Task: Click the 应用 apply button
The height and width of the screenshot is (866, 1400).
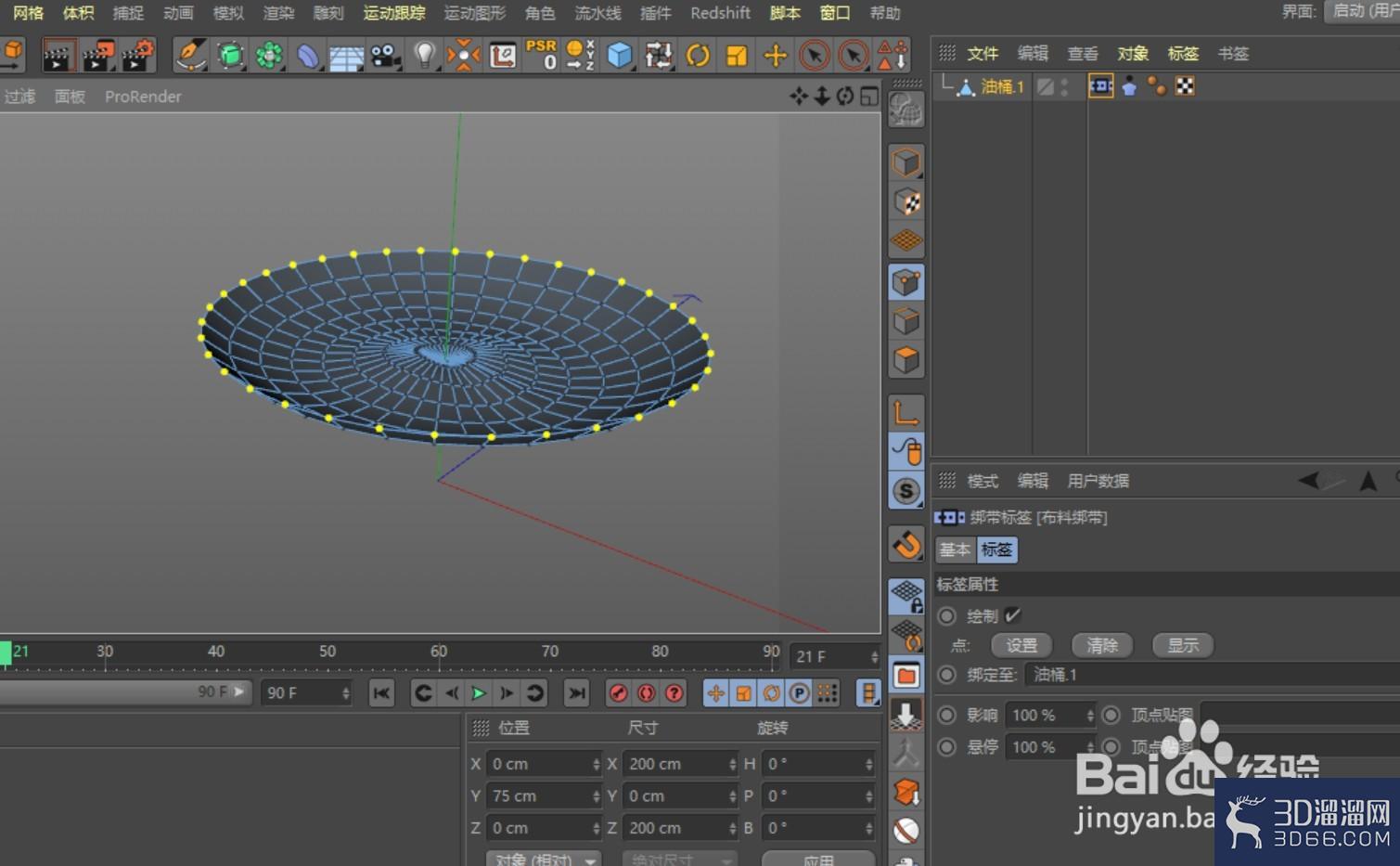Action: [818, 860]
